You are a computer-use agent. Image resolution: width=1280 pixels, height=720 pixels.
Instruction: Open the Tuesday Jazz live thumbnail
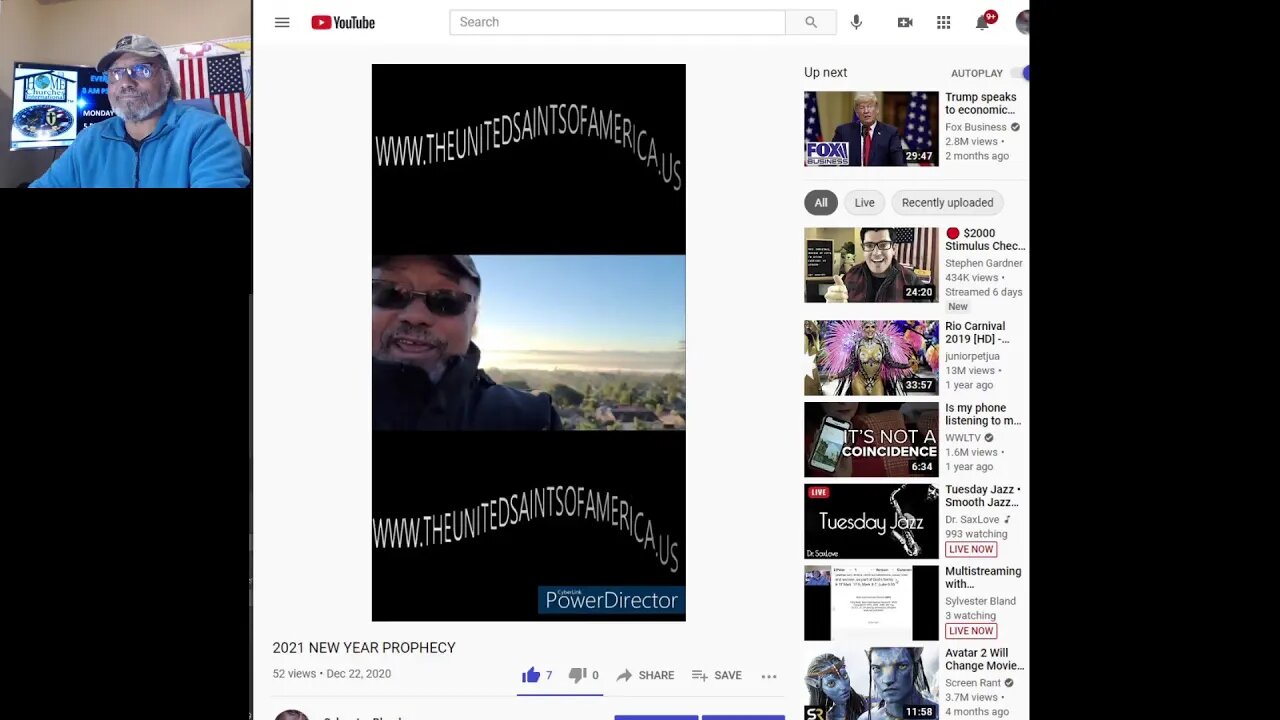pos(871,522)
